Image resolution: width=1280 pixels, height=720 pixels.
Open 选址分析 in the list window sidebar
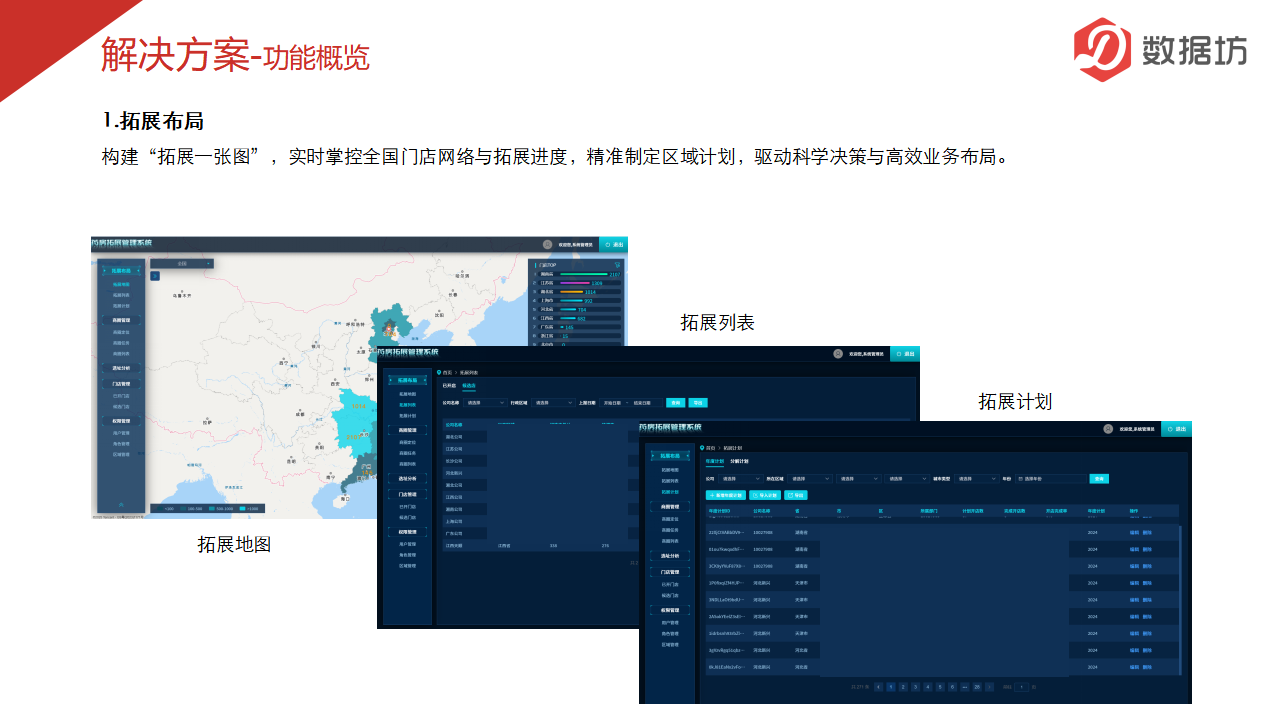click(x=408, y=478)
